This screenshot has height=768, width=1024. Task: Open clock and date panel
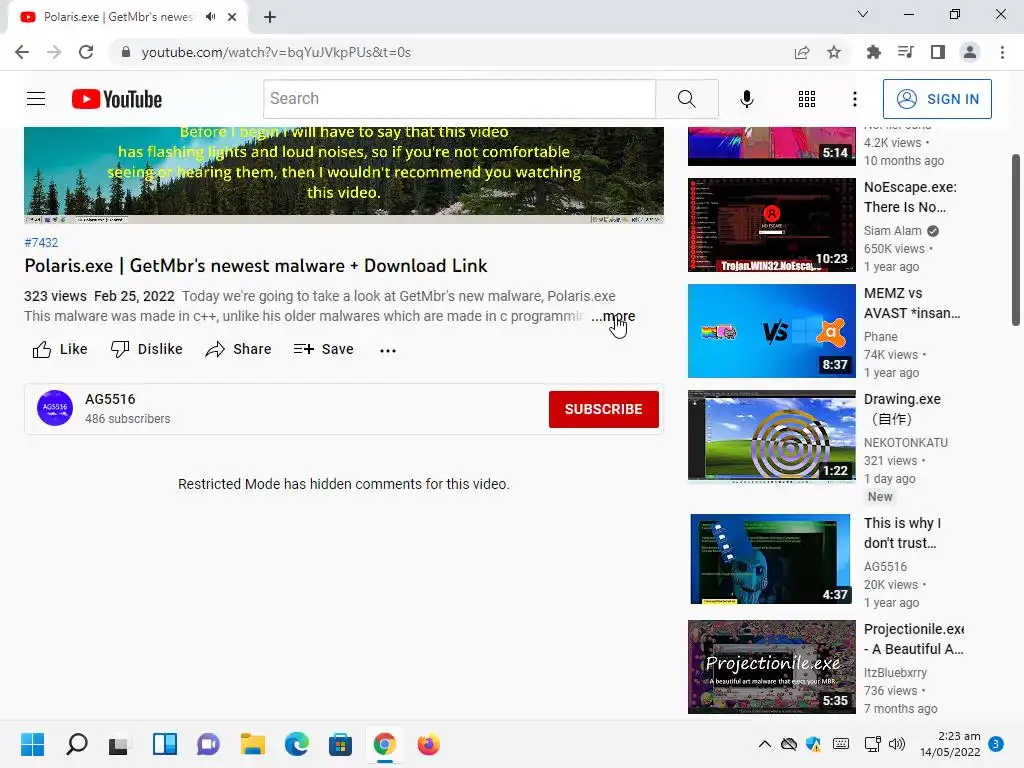[x=950, y=744]
